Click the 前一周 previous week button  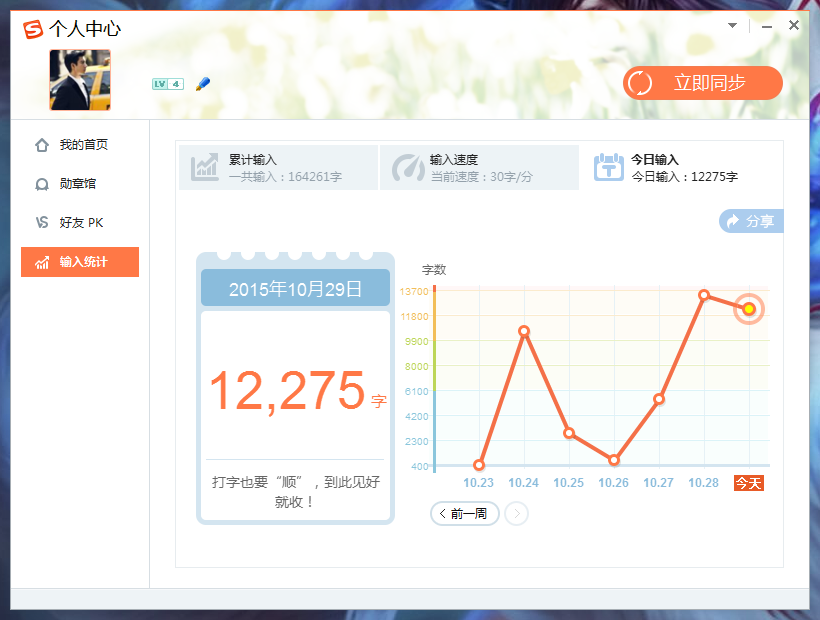(x=464, y=513)
